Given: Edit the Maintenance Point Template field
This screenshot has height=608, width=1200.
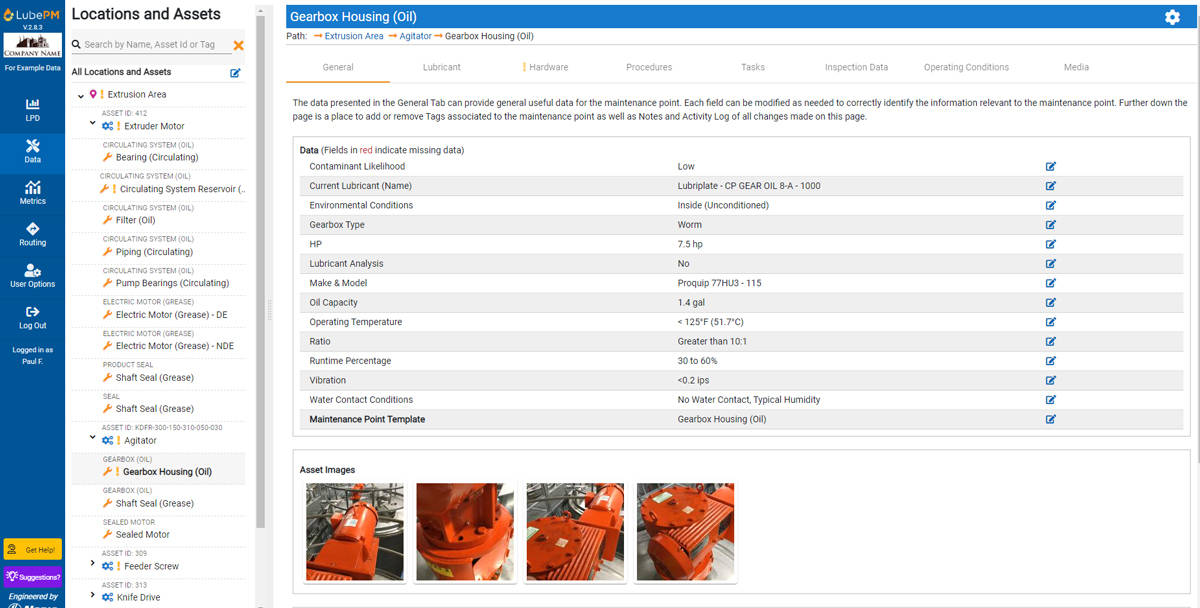Looking at the screenshot, I should pos(1051,419).
